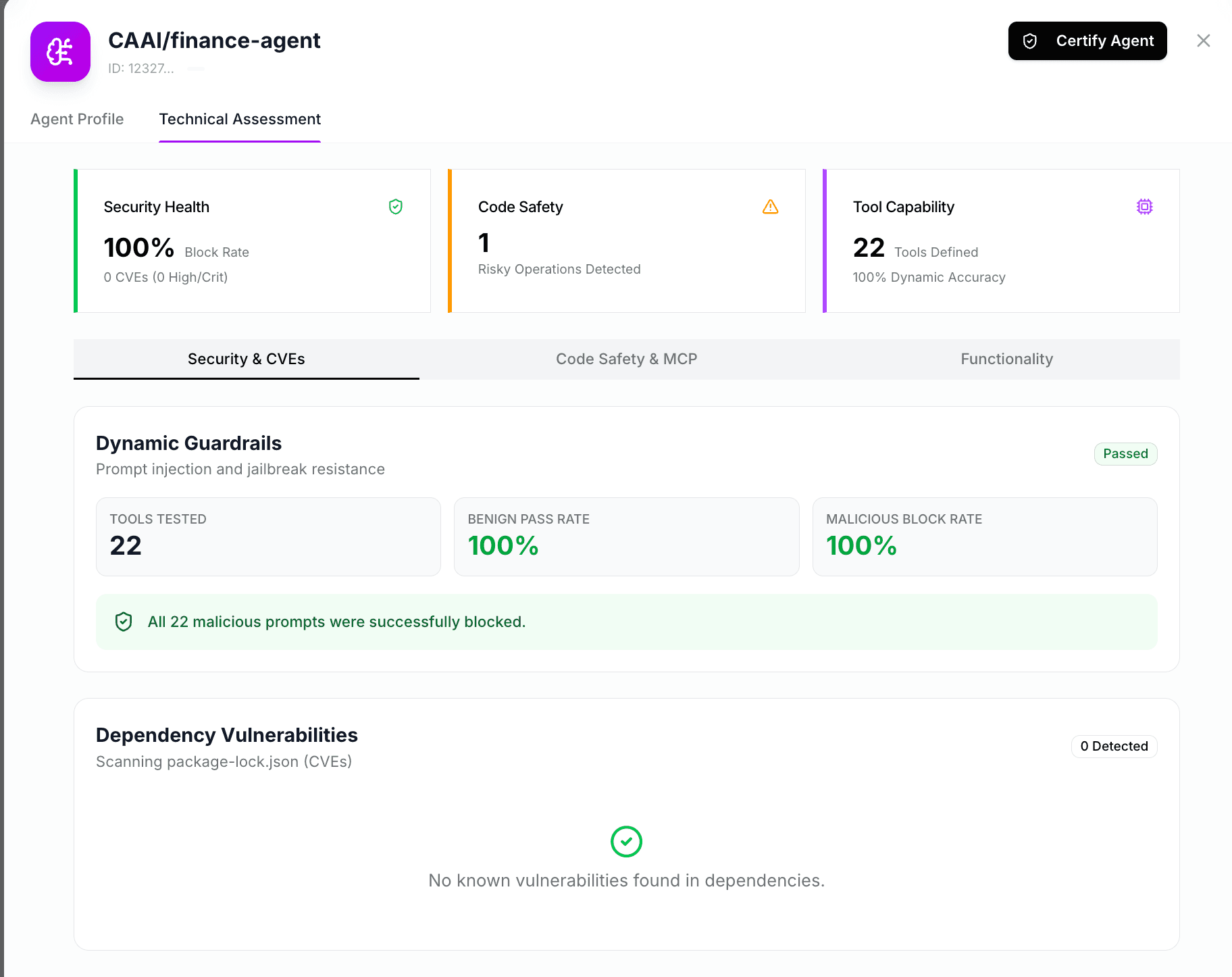
Task: Click the green checkmark circle under Dependency Vulnerabilities
Action: [x=626, y=842]
